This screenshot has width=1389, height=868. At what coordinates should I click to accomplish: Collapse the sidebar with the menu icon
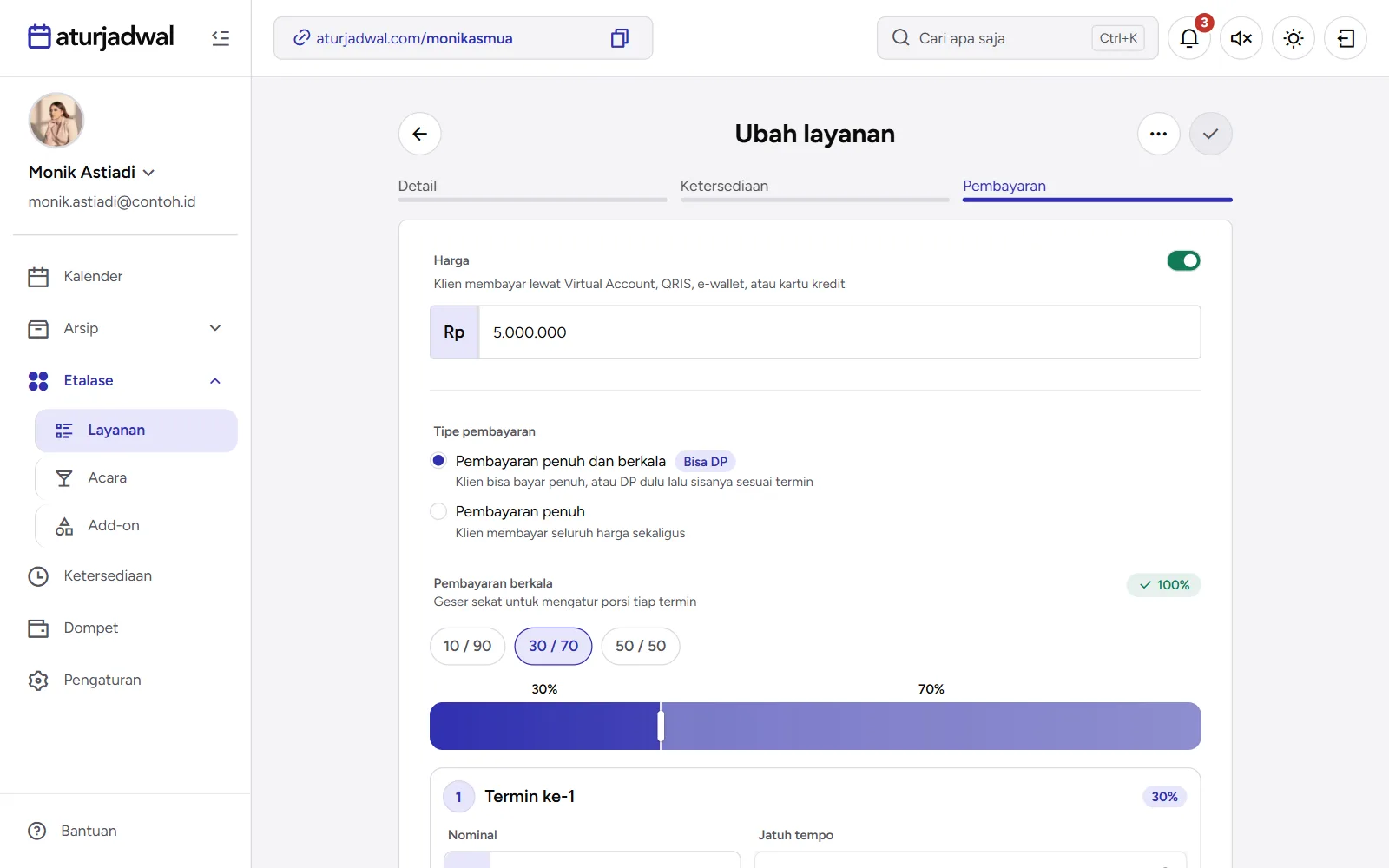pos(221,38)
